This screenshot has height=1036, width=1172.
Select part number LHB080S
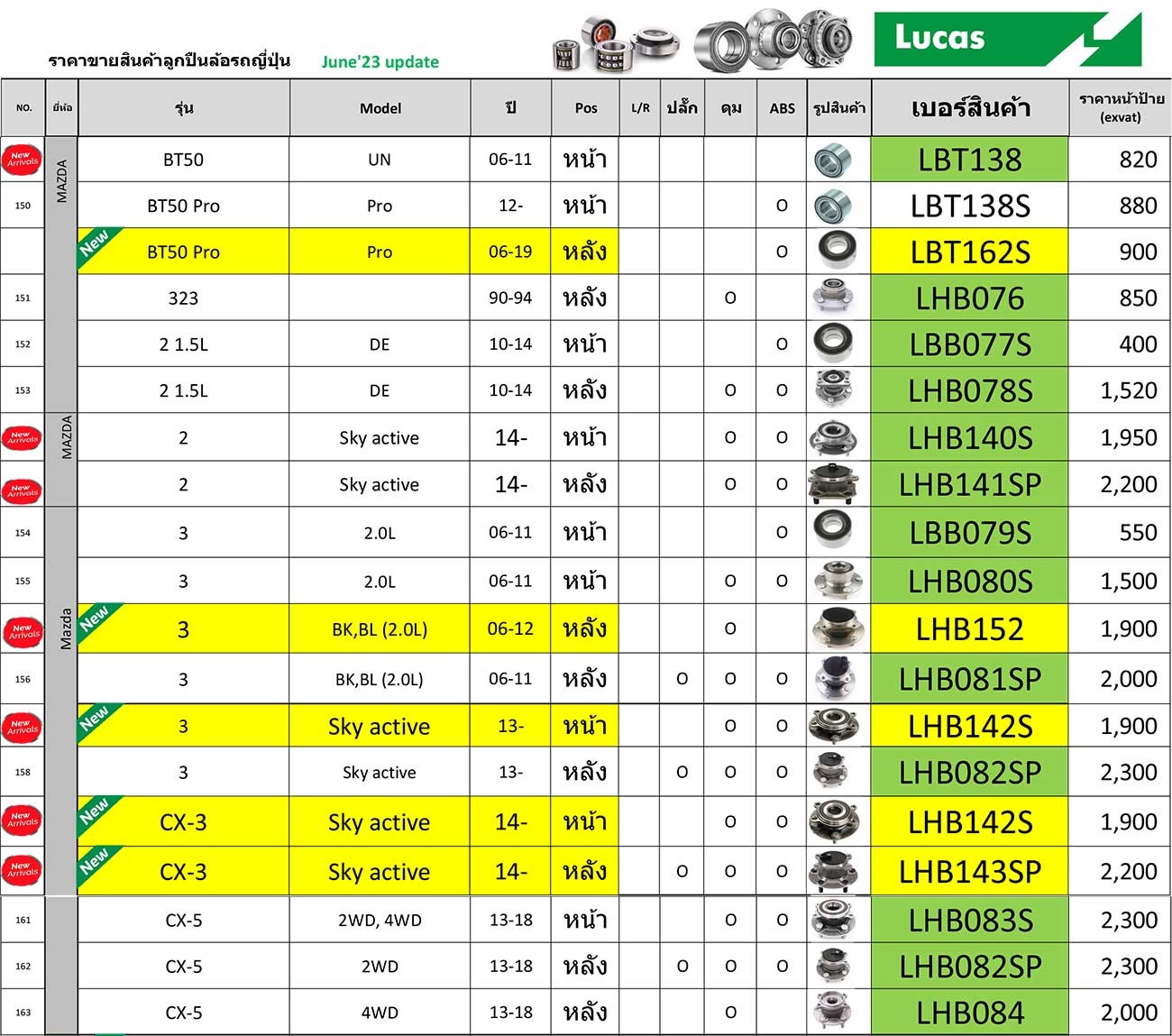[970, 582]
